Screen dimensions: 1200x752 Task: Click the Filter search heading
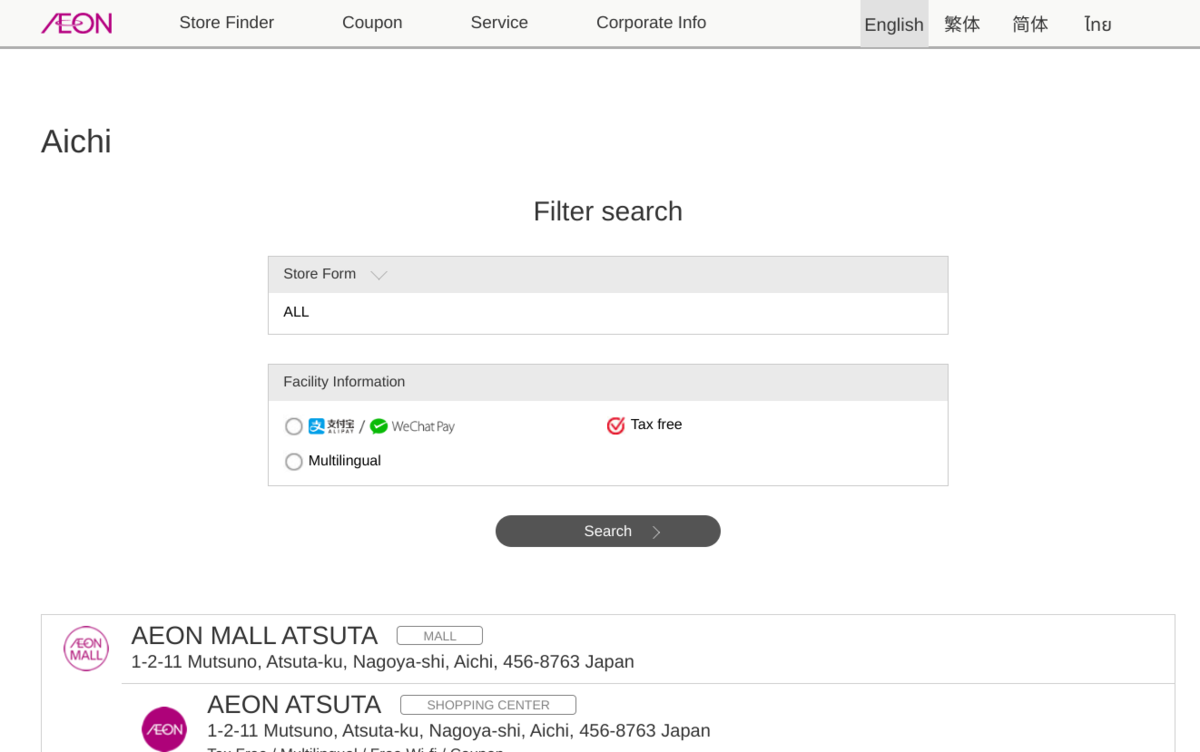[608, 211]
